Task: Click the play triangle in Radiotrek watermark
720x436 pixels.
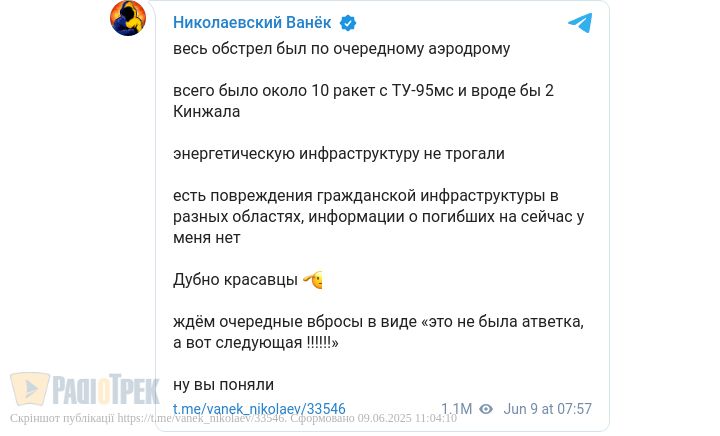Action: [x=31, y=389]
